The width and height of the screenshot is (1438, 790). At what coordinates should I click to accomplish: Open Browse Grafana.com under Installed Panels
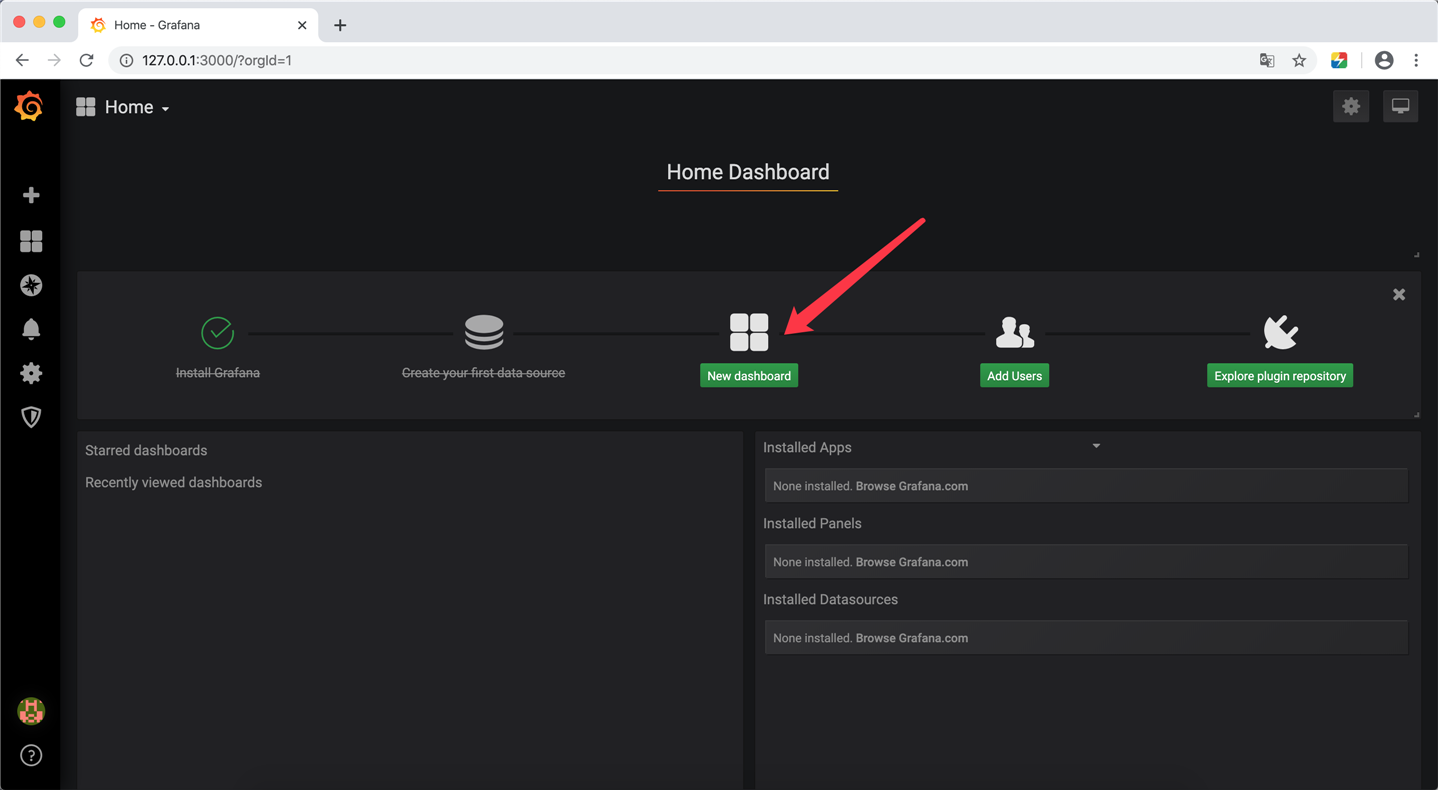pos(912,562)
